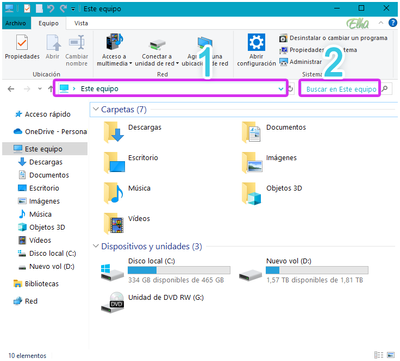Click the Nuevo vol (D:) usage bar
This screenshot has height=361, width=400.
coord(317,270)
